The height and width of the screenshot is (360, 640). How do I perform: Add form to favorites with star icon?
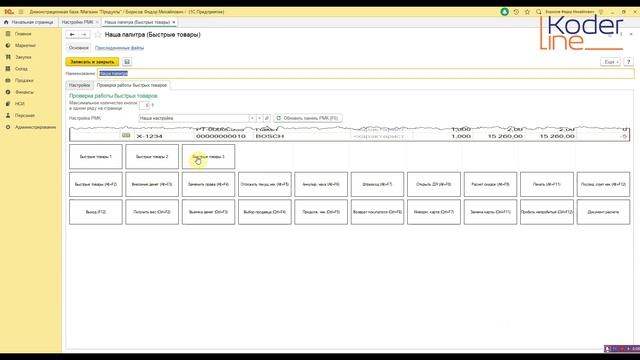[x=98, y=35]
